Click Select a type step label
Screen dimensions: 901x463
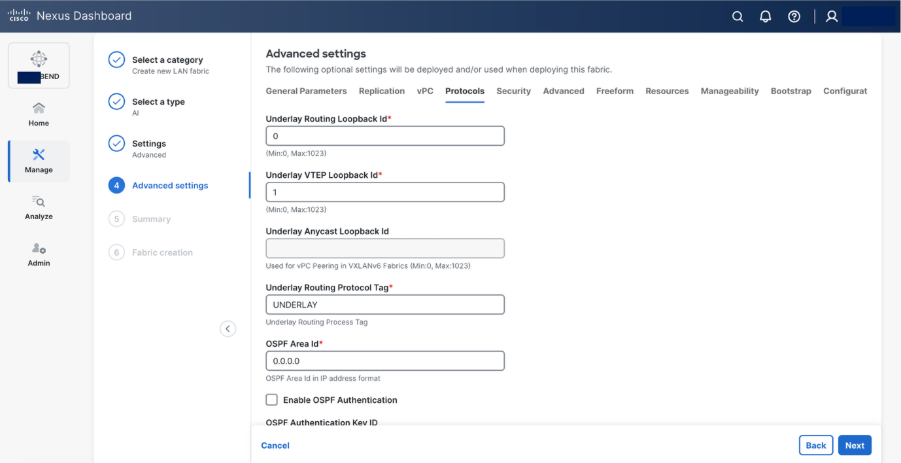159,102
